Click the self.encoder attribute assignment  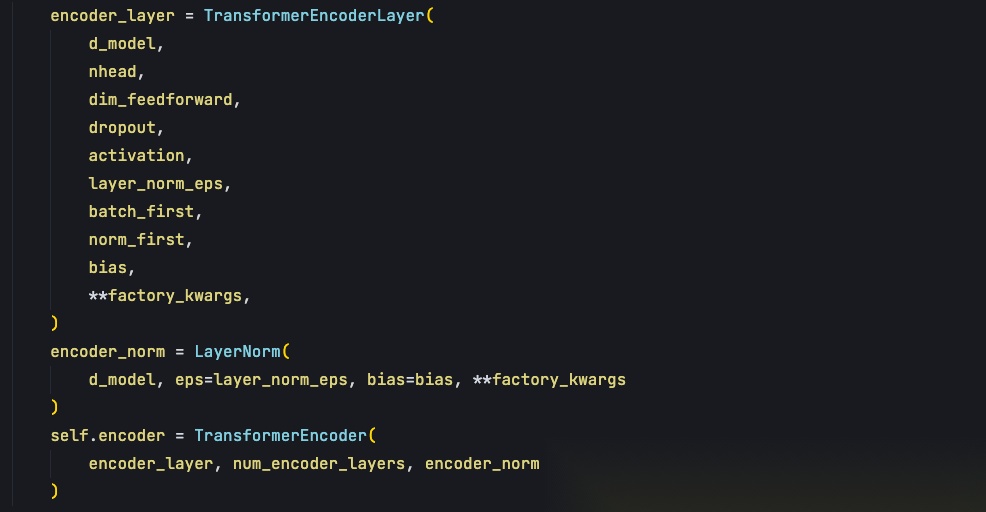coord(108,436)
